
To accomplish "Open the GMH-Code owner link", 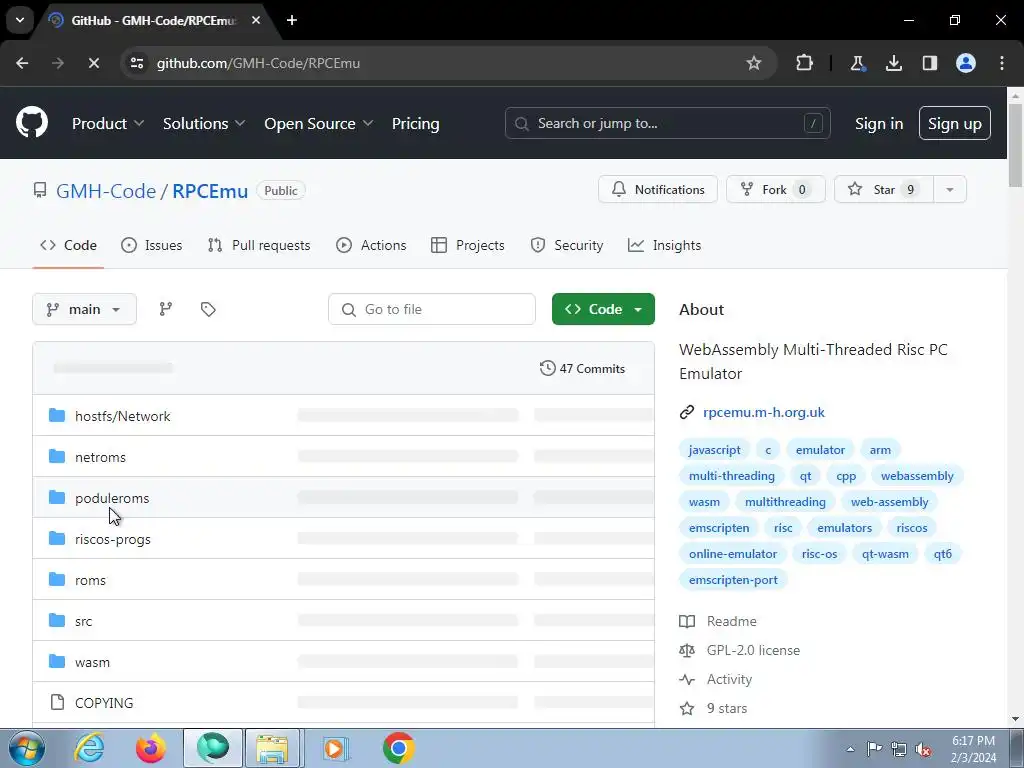I will click(106, 191).
